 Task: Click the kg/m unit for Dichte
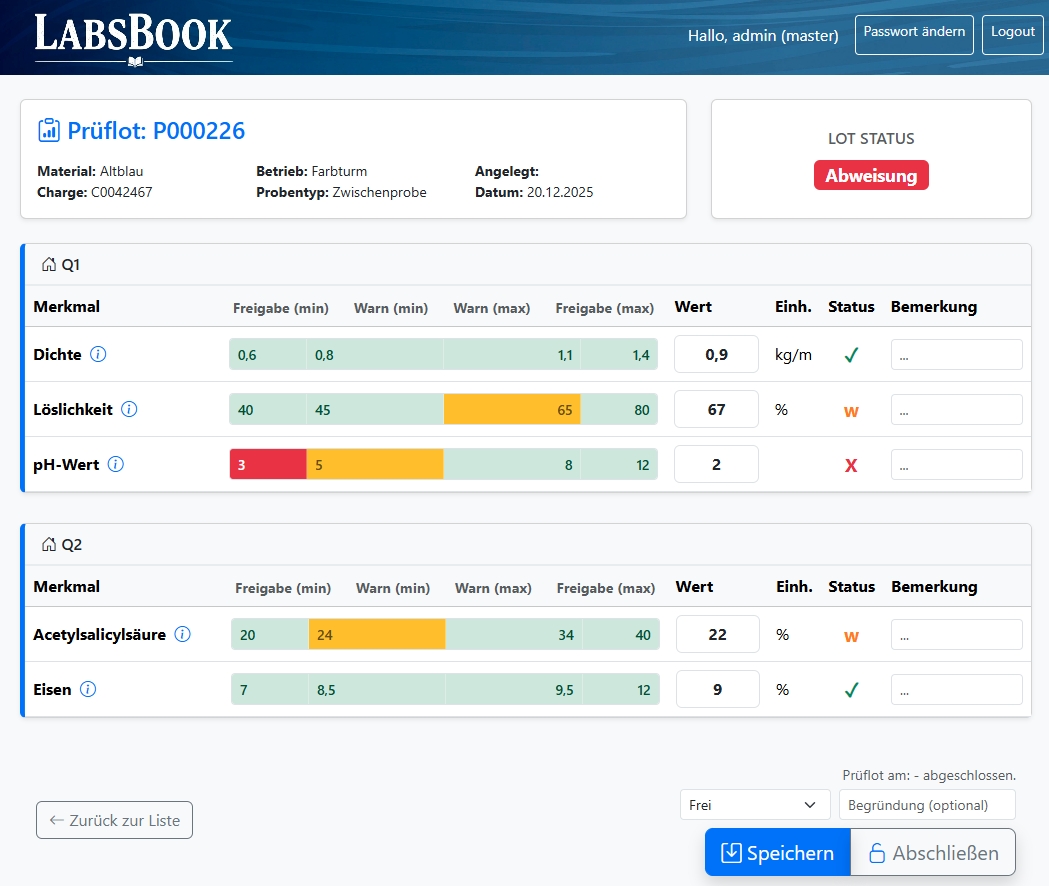click(793, 355)
